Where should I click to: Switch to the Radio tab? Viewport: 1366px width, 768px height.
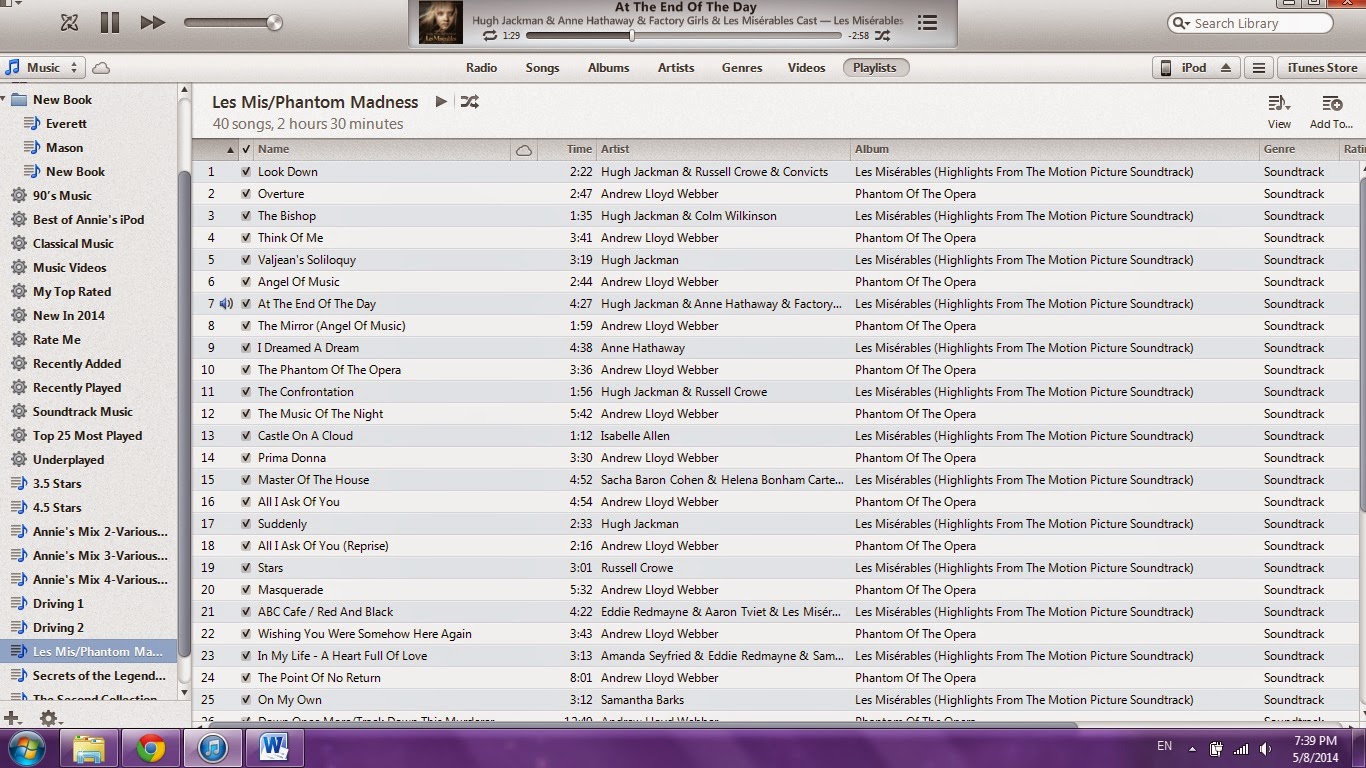[482, 68]
